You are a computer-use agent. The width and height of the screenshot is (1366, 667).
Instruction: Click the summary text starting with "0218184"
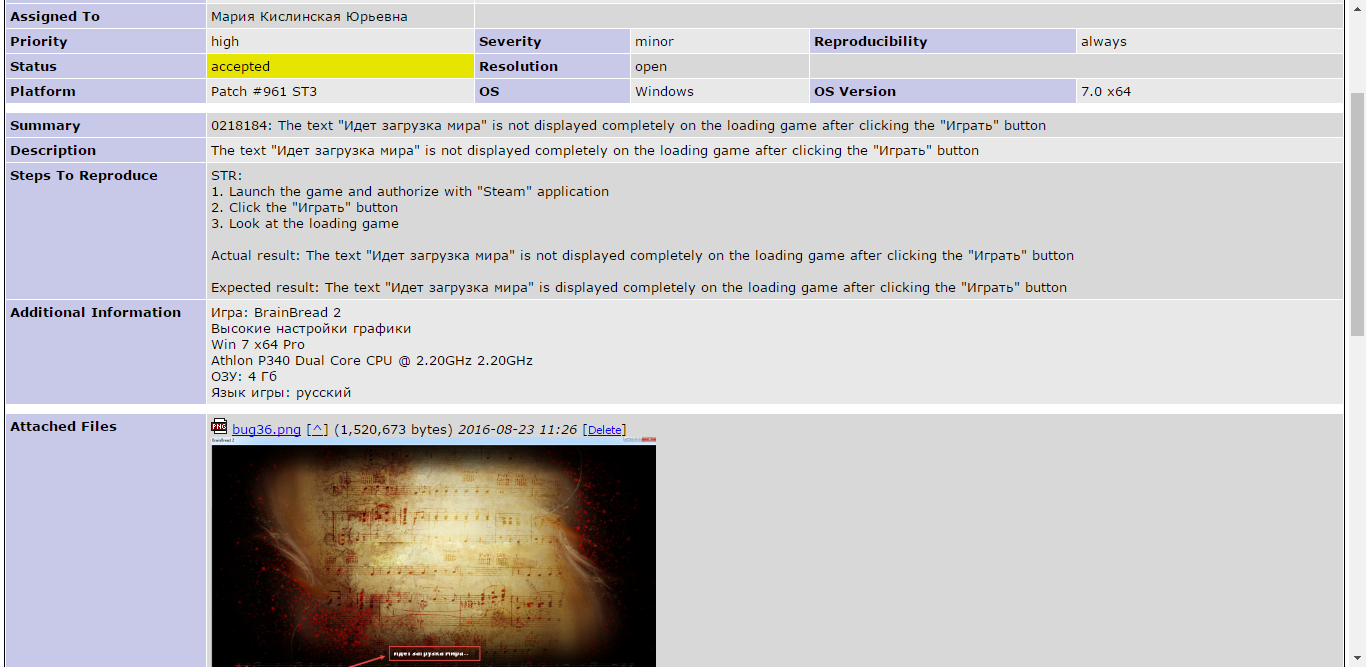pos(628,126)
